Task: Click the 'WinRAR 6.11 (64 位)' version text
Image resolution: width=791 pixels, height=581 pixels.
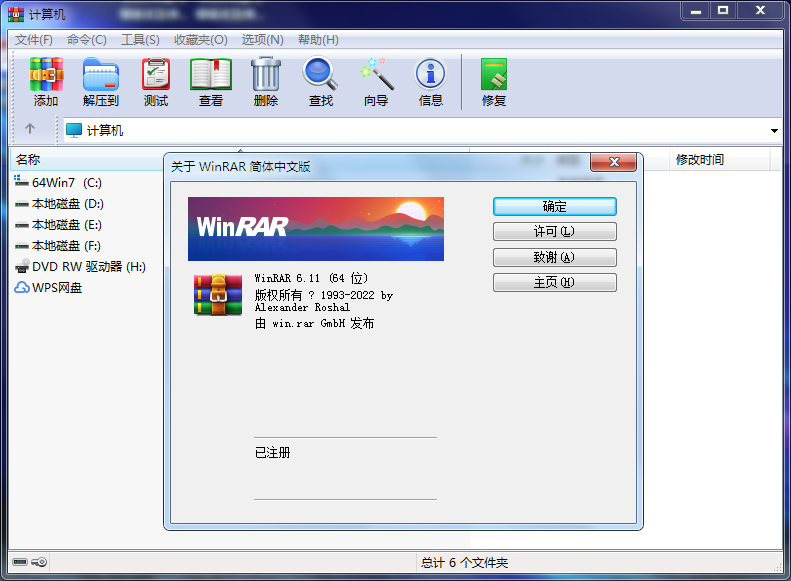Action: pos(311,278)
